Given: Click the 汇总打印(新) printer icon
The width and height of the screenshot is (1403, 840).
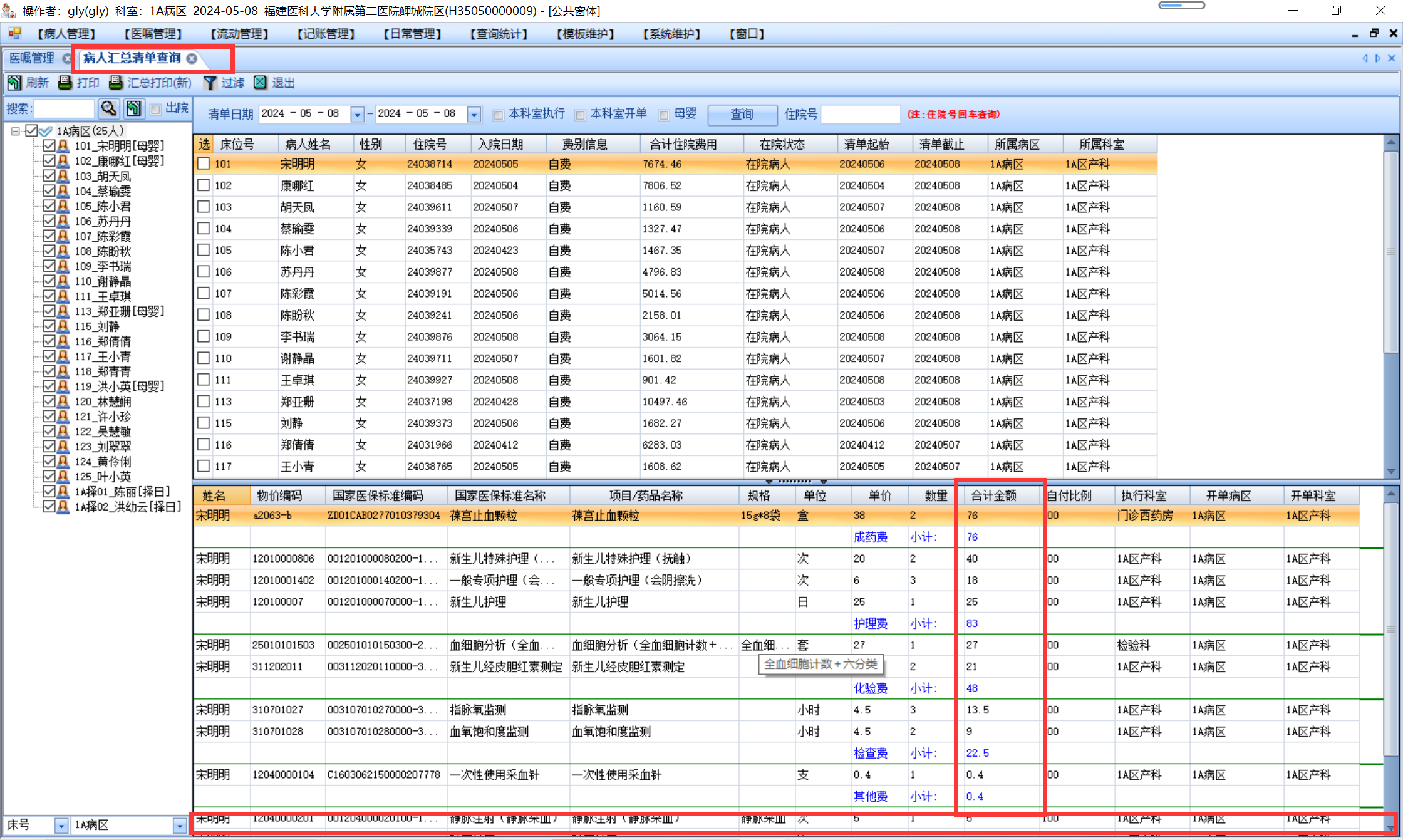Looking at the screenshot, I should [116, 83].
